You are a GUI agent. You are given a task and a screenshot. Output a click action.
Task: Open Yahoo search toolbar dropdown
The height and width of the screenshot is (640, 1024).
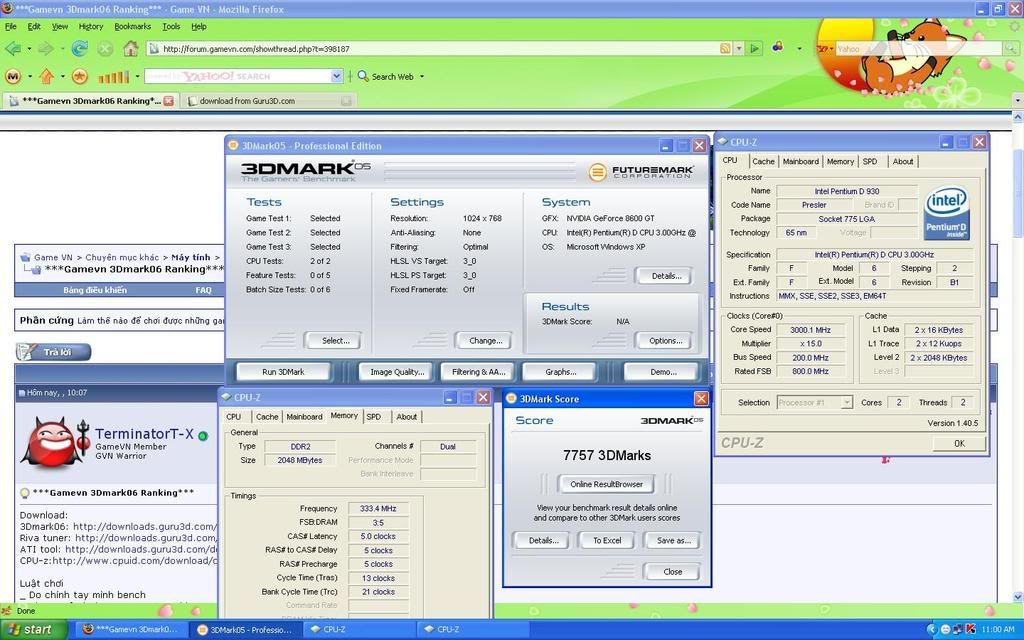coord(336,76)
